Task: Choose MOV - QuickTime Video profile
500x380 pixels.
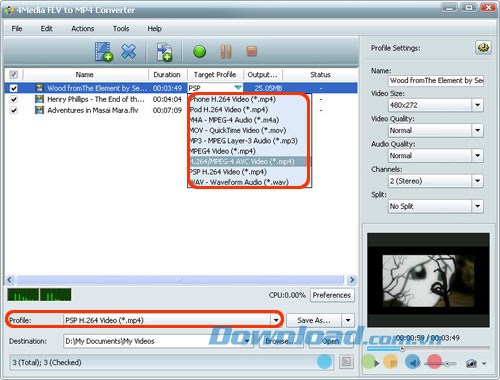Action: click(249, 130)
